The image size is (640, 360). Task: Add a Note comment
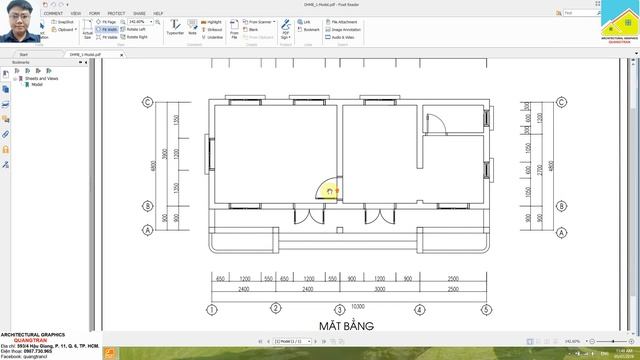click(192, 27)
